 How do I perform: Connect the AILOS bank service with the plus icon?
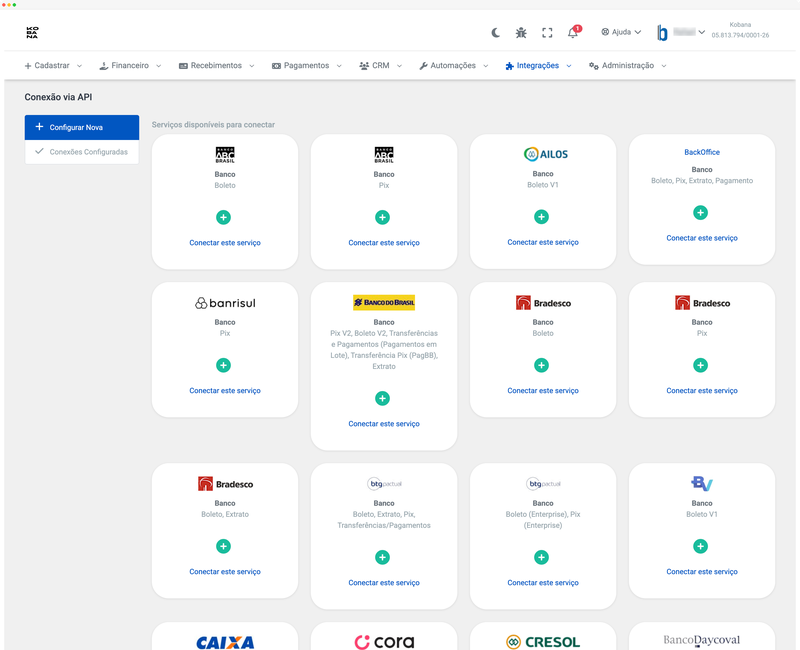541,215
